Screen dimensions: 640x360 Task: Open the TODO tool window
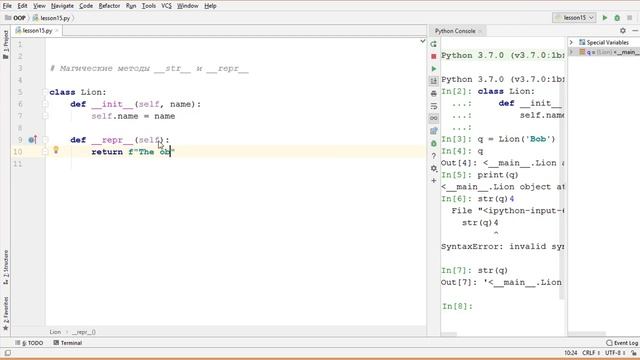[x=29, y=343]
